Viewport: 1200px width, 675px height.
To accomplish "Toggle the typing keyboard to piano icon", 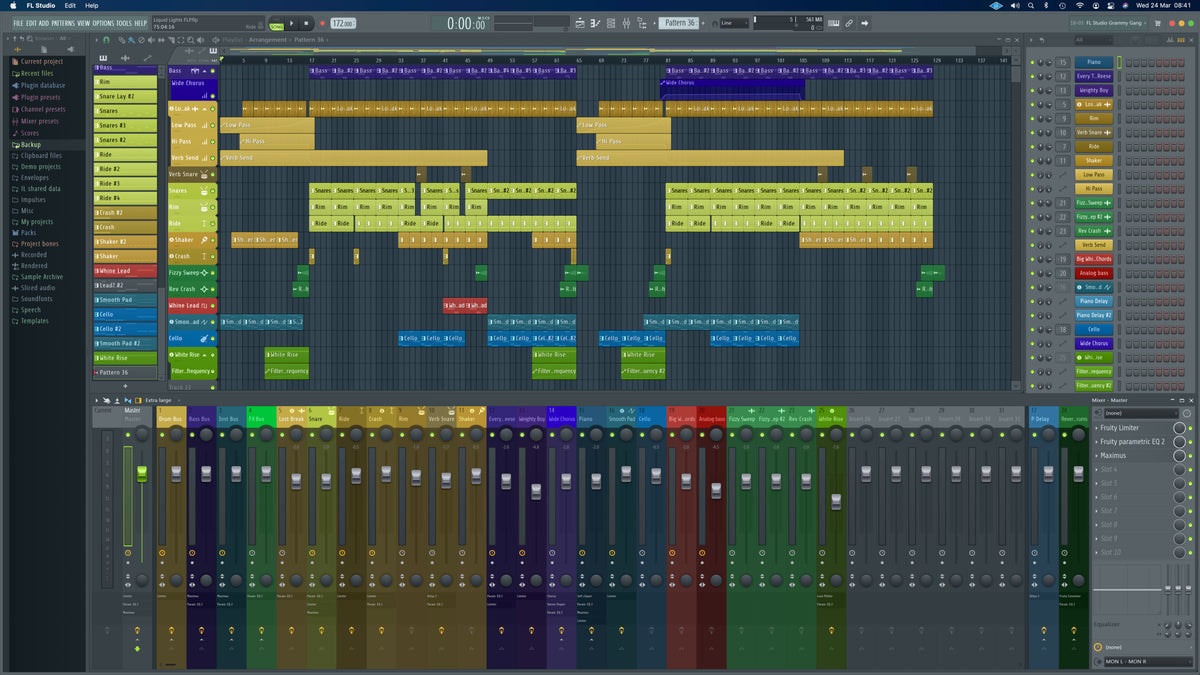I will pos(833,23).
